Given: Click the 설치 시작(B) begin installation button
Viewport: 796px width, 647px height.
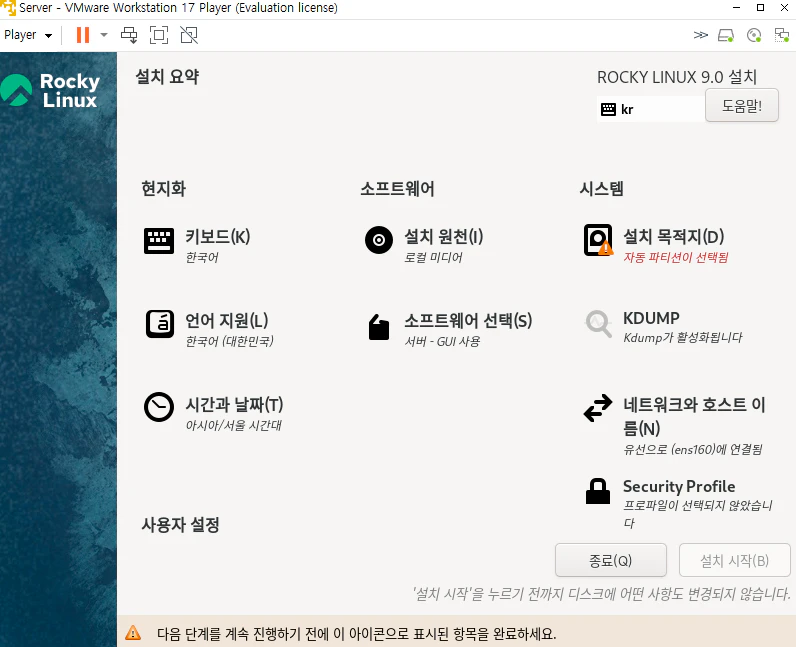Looking at the screenshot, I should click(x=735, y=560).
